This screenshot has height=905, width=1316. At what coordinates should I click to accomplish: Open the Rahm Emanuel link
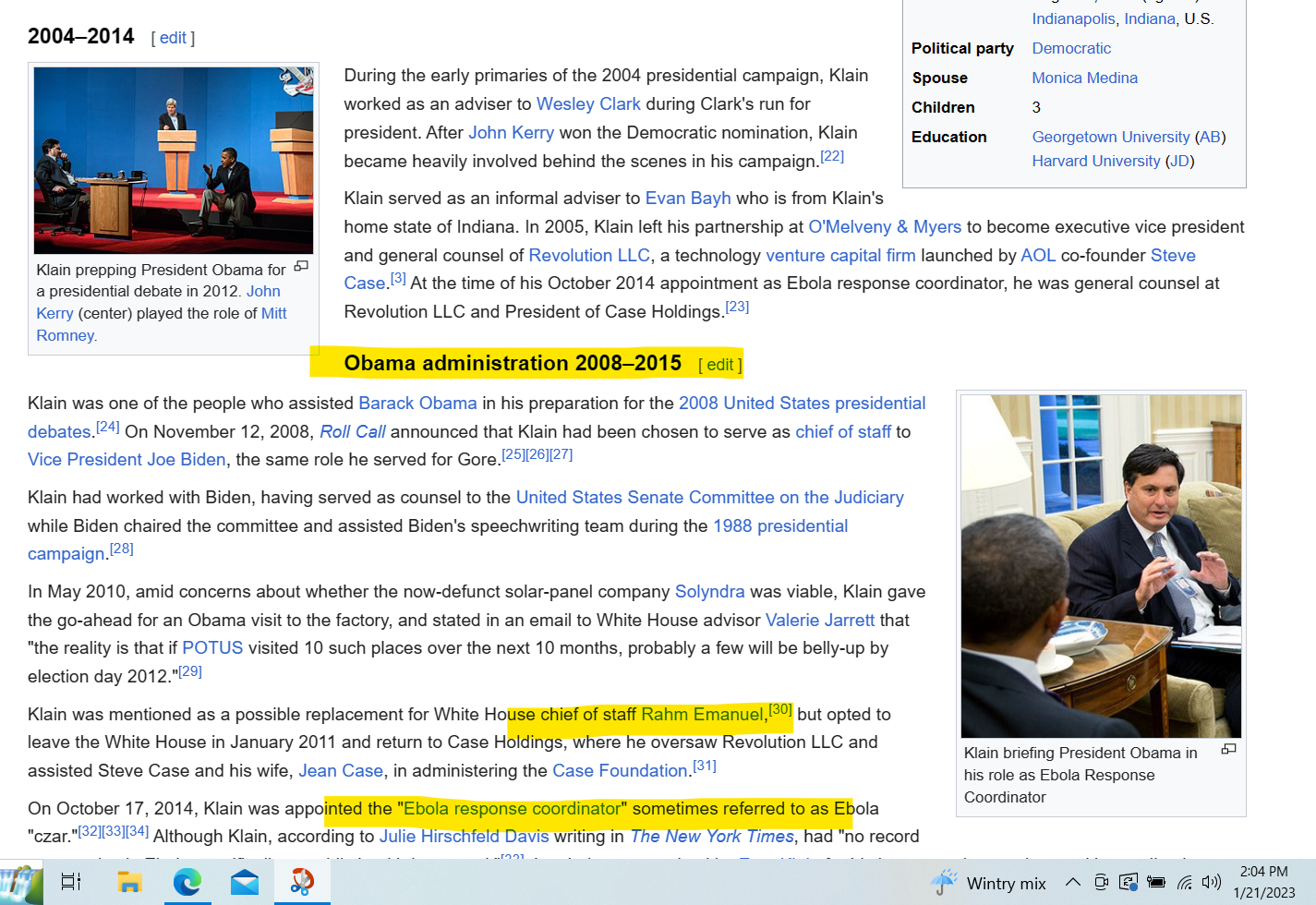[703, 714]
